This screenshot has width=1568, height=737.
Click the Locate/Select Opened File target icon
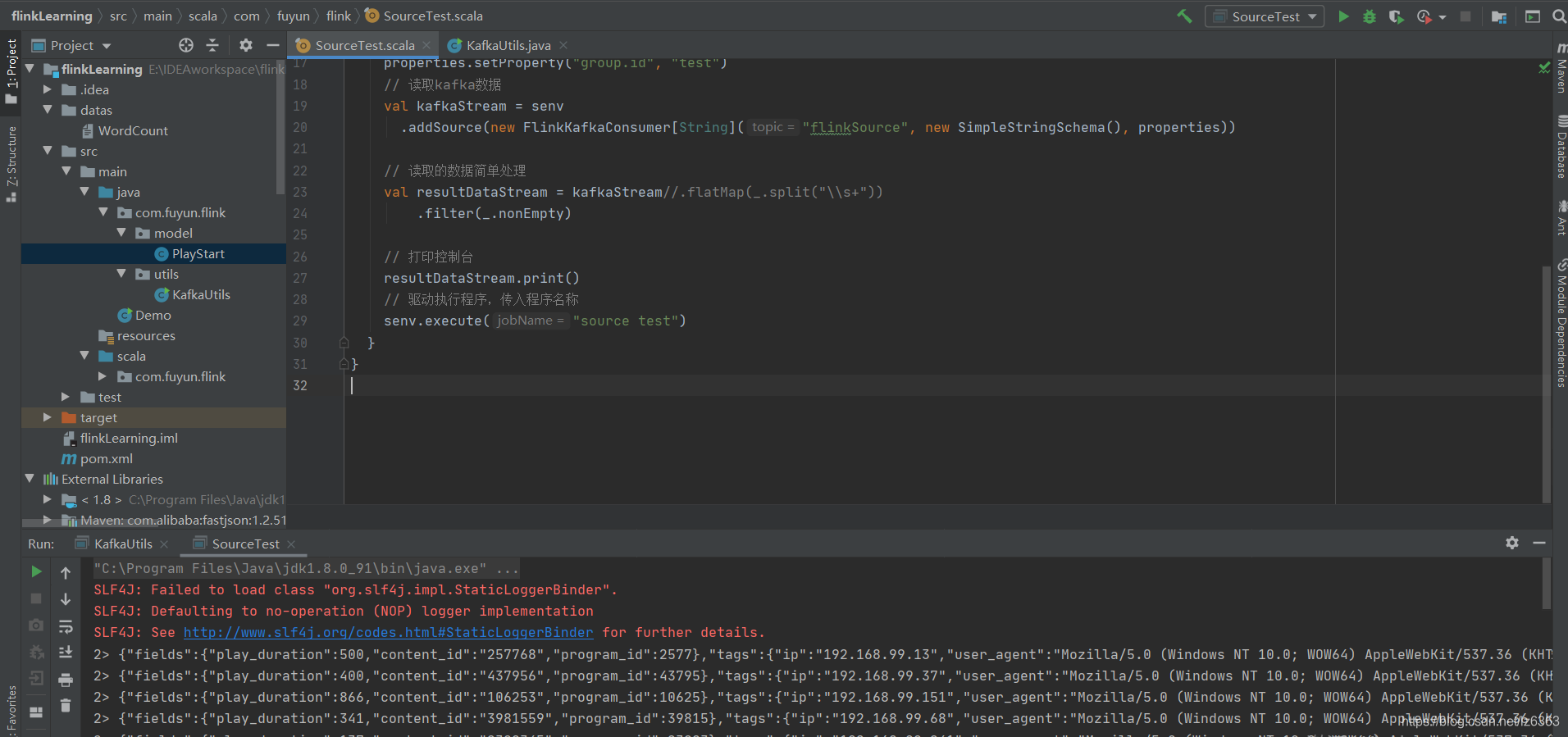(x=186, y=45)
